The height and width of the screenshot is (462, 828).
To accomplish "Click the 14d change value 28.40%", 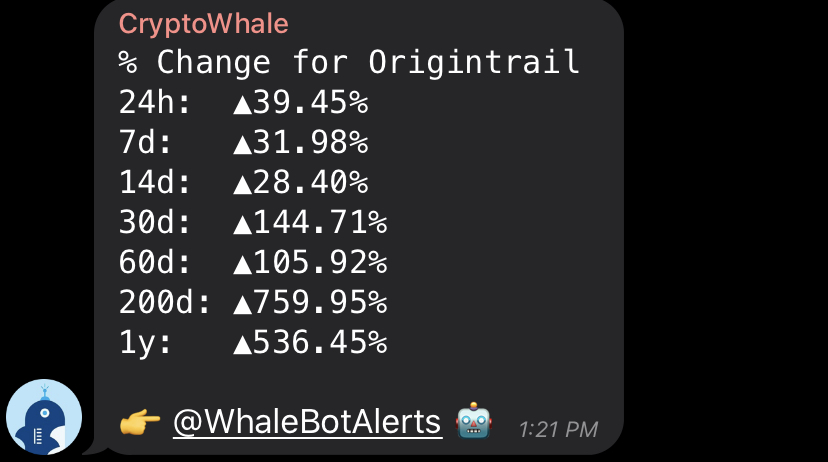I will pyautogui.click(x=310, y=182).
